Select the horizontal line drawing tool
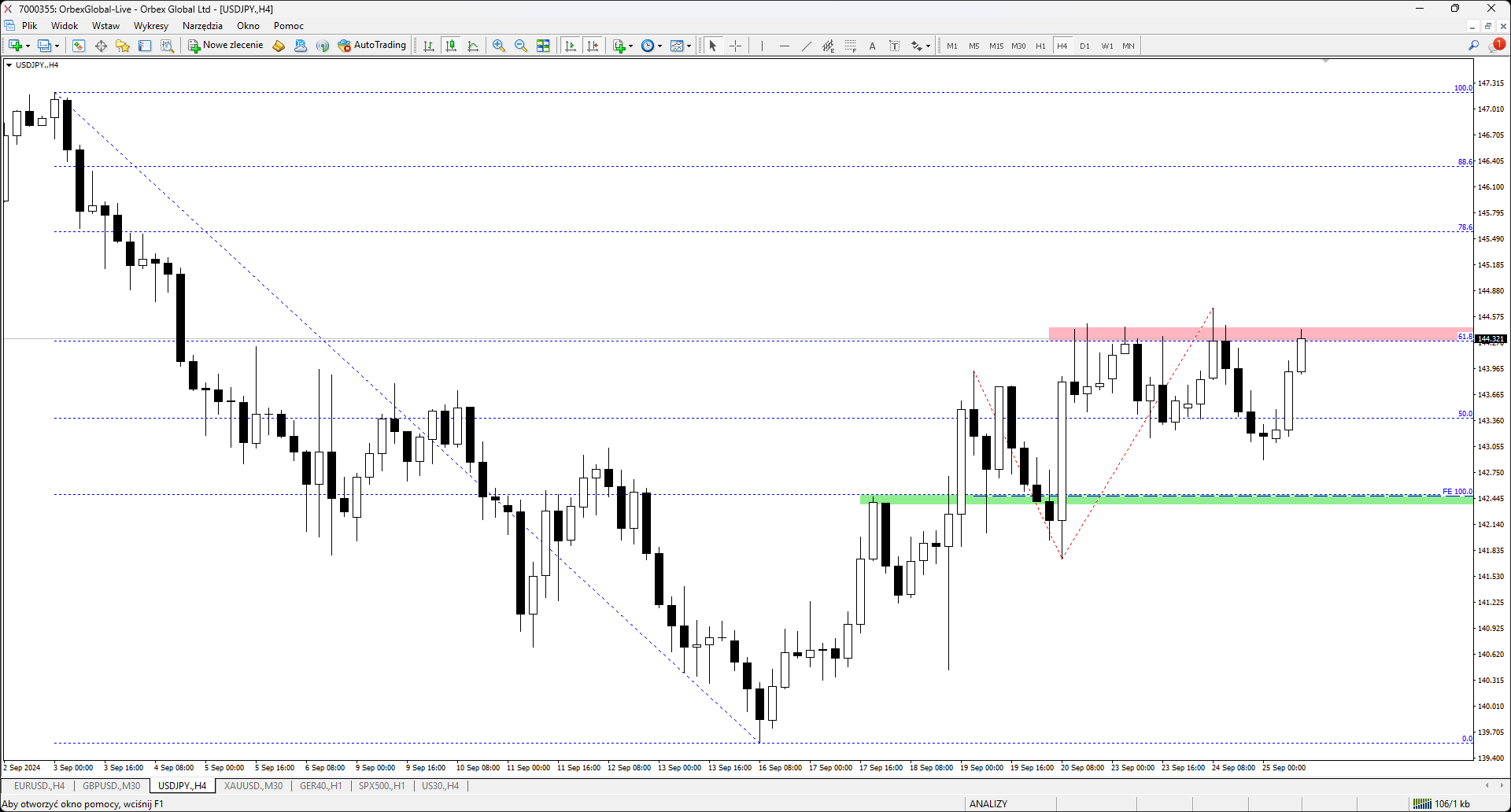1511x812 pixels. click(x=784, y=46)
